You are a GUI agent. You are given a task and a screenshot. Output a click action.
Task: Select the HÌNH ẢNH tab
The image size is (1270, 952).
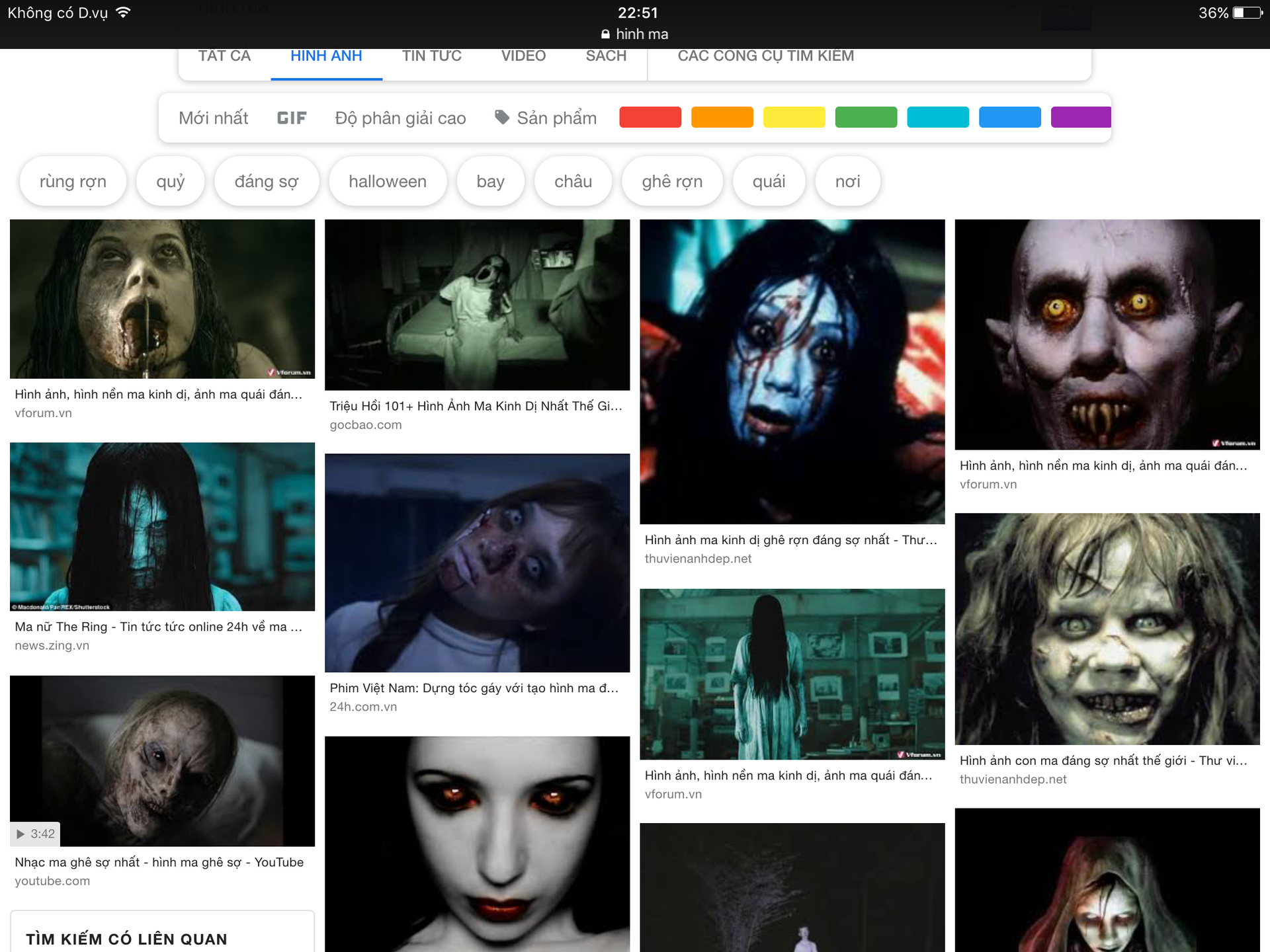326,57
